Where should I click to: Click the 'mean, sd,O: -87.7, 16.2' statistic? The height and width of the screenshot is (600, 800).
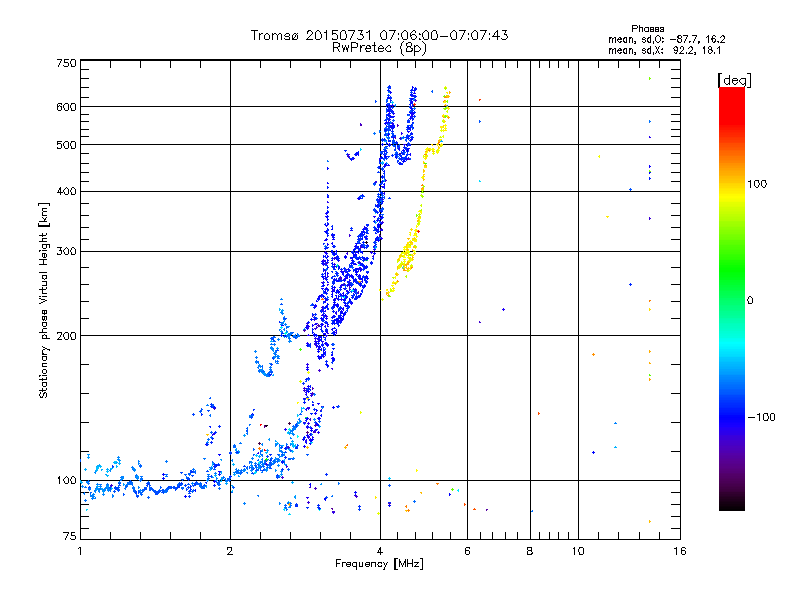[x=666, y=40]
